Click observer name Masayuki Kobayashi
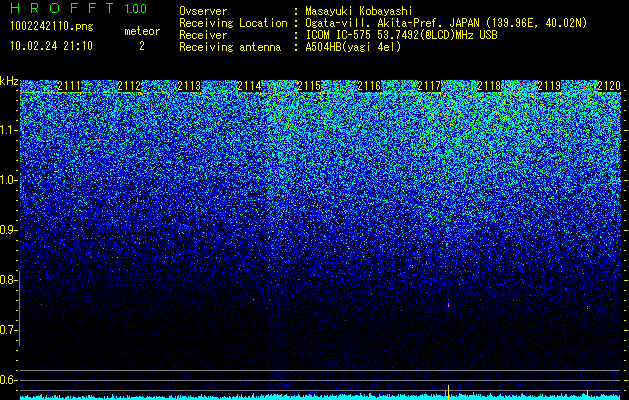This screenshot has height=400, width=629. [x=359, y=11]
